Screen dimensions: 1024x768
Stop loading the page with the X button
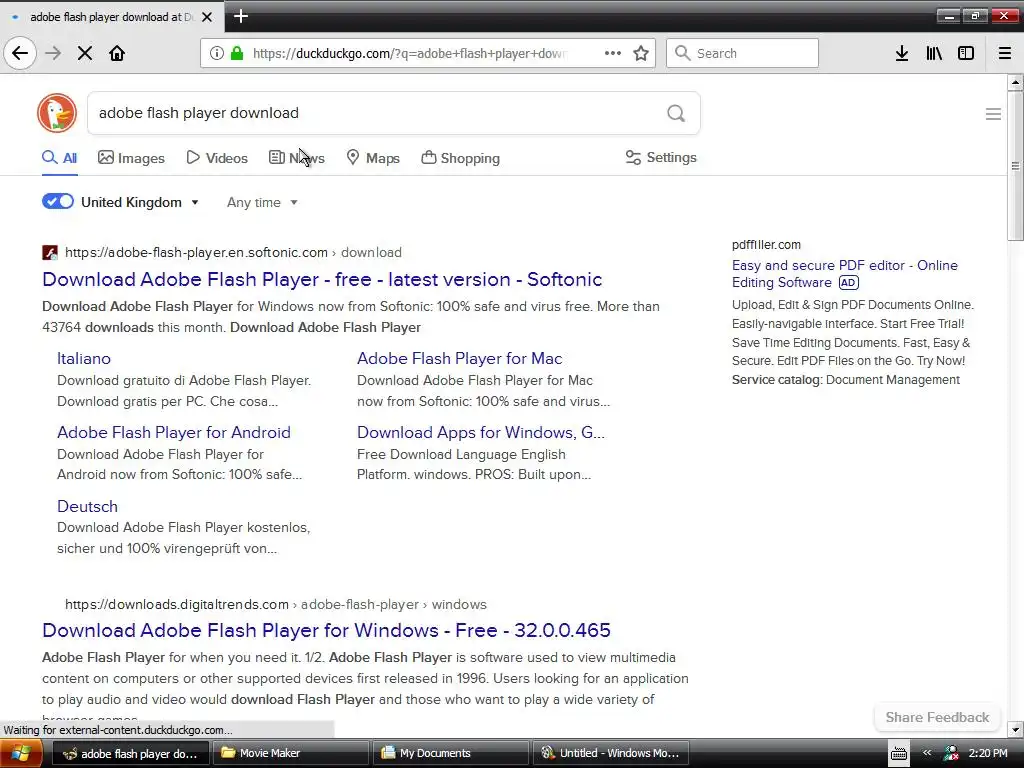tap(85, 53)
